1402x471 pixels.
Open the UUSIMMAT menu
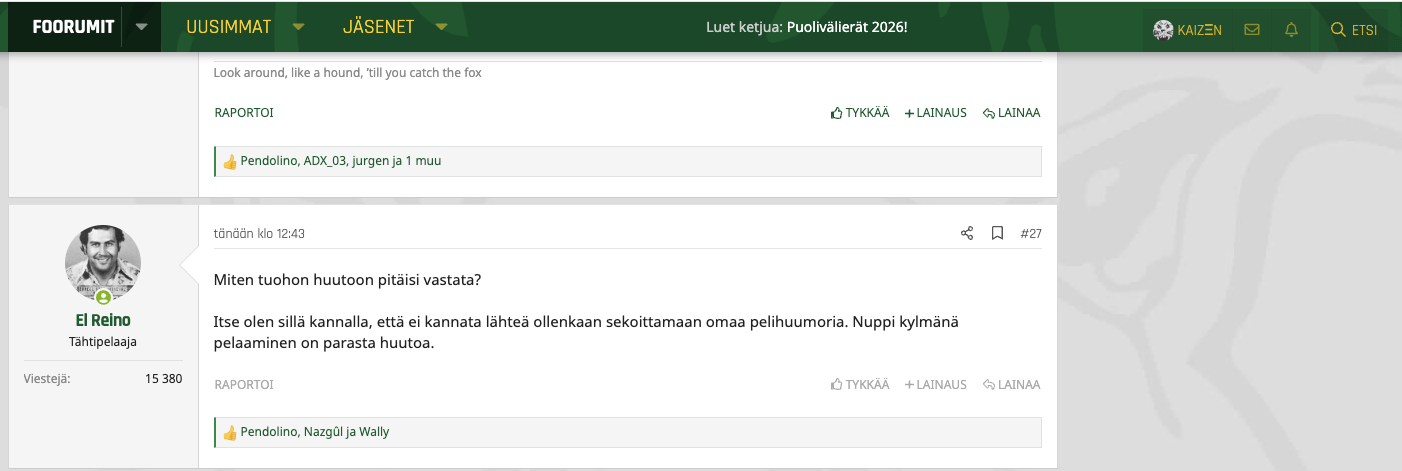(x=229, y=27)
